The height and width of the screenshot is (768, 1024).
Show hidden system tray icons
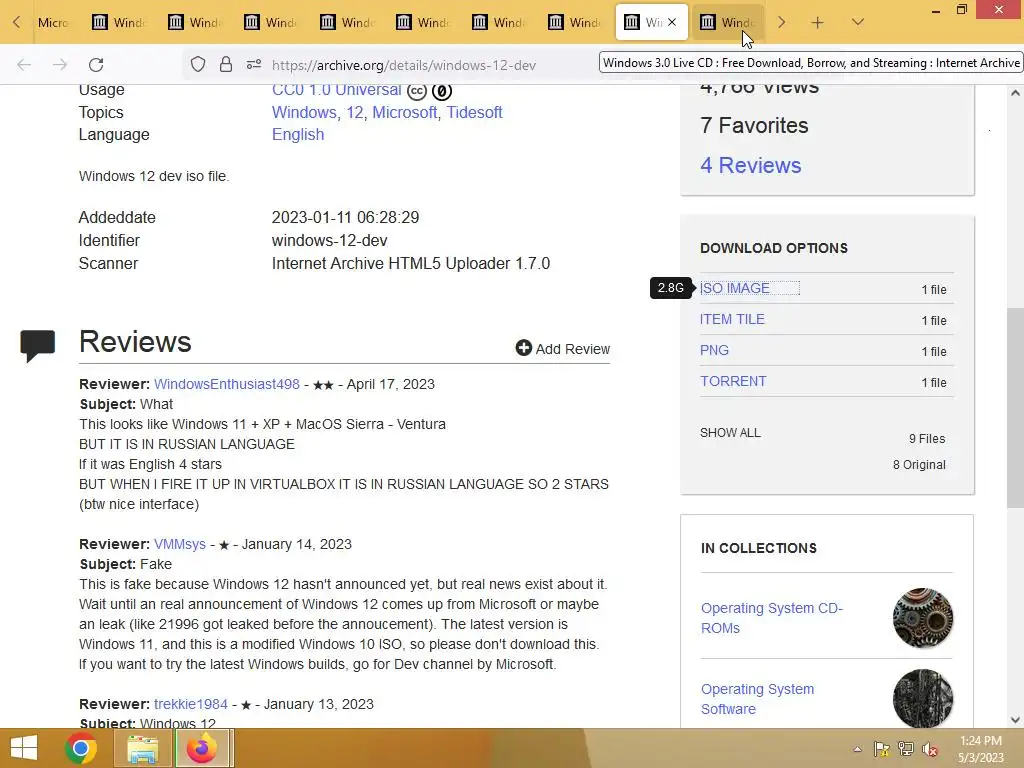[x=857, y=749]
